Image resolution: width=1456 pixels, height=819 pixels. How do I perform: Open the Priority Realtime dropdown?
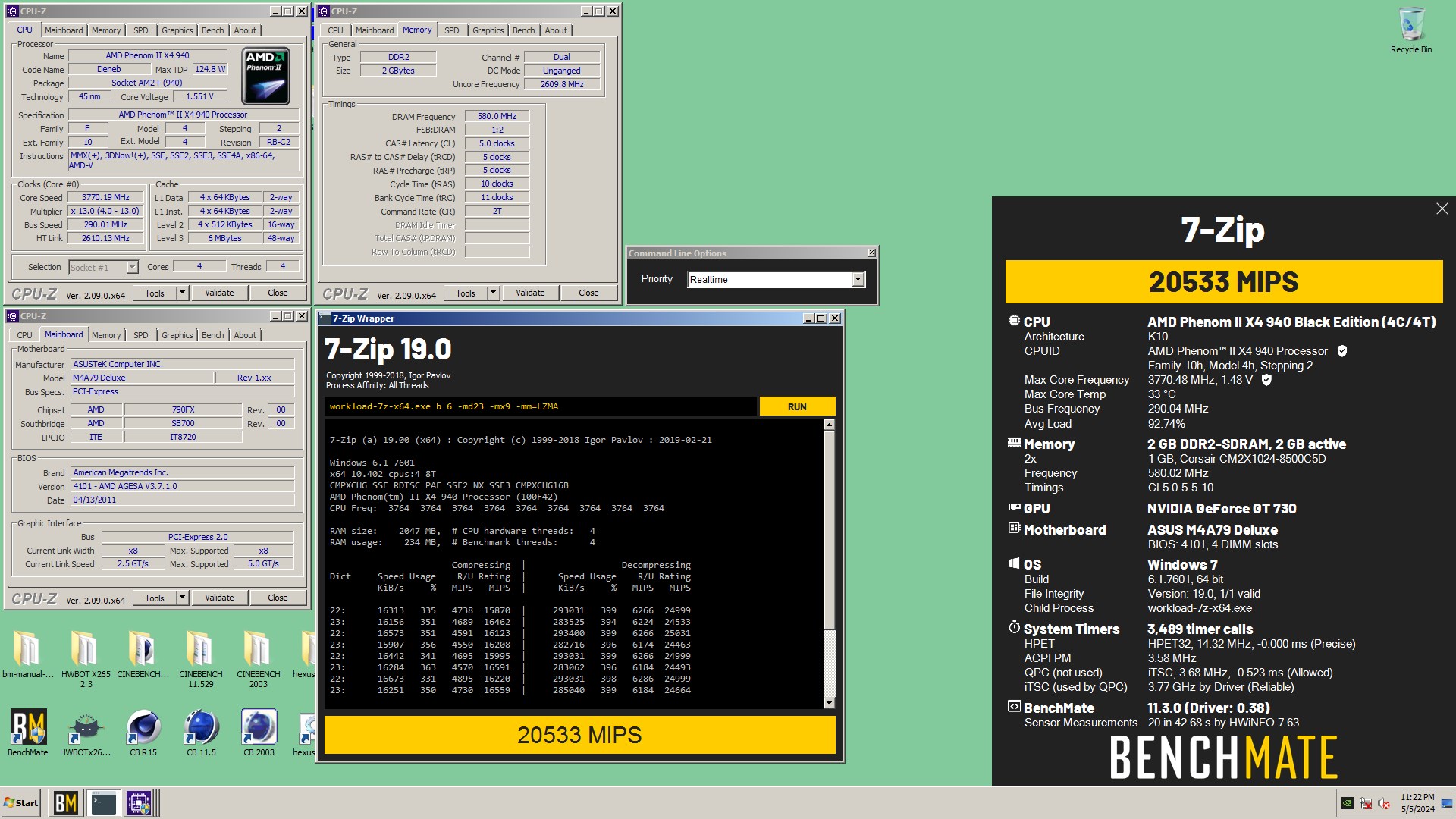pos(858,279)
